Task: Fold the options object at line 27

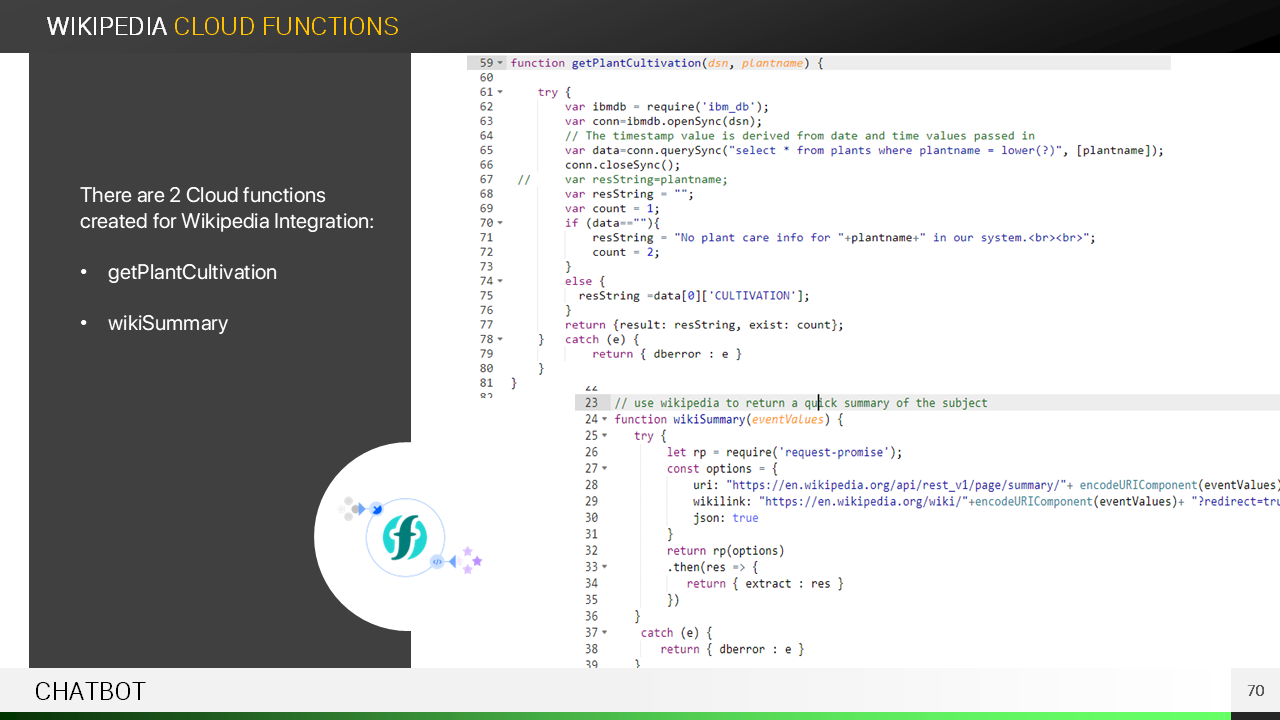Action: [x=605, y=469]
